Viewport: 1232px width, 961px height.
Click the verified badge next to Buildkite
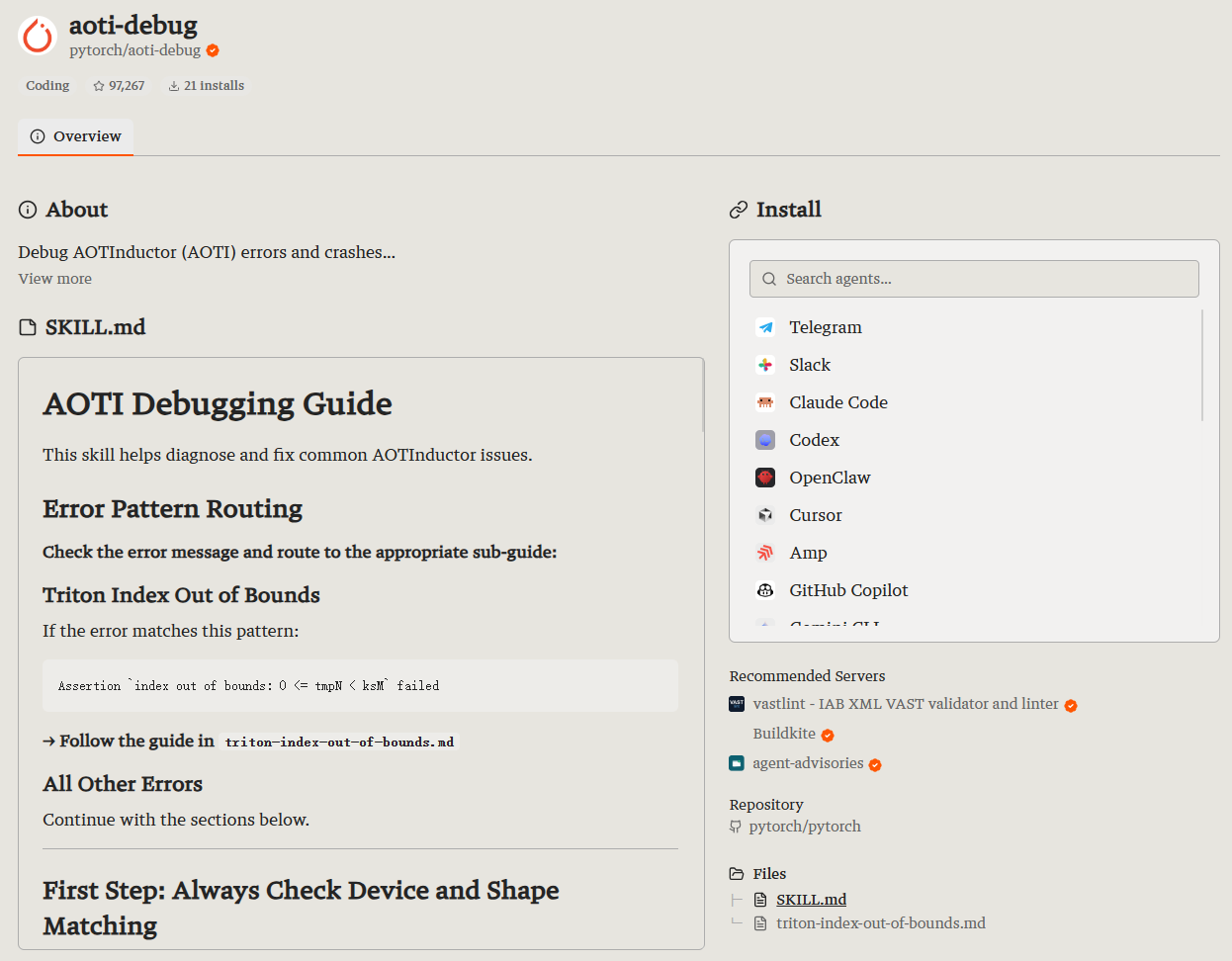point(828,735)
